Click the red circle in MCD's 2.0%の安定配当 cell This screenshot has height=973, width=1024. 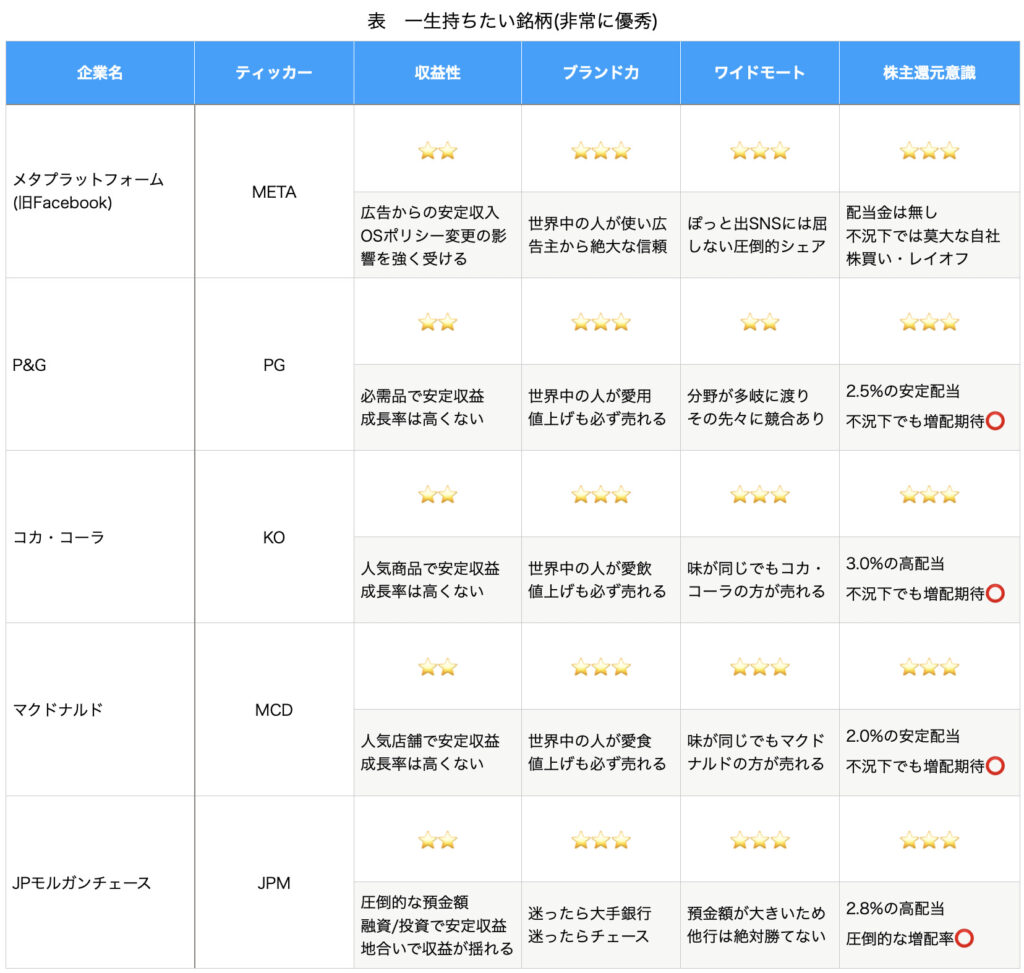pyautogui.click(x=995, y=766)
